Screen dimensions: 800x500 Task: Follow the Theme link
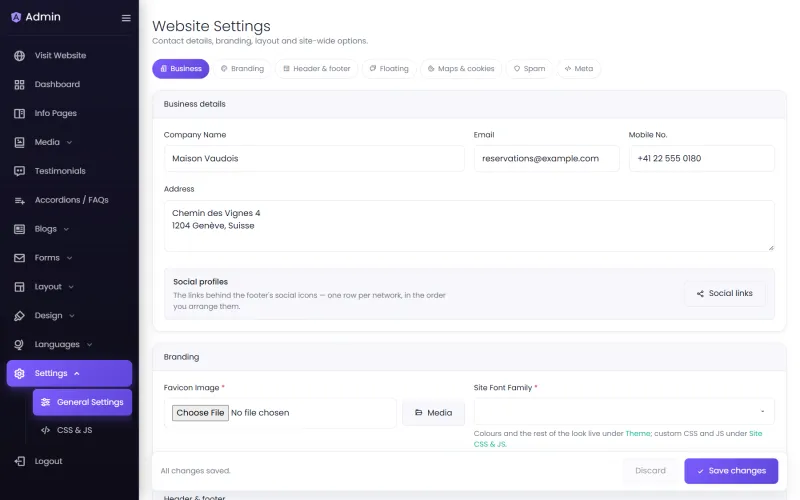pyautogui.click(x=638, y=434)
